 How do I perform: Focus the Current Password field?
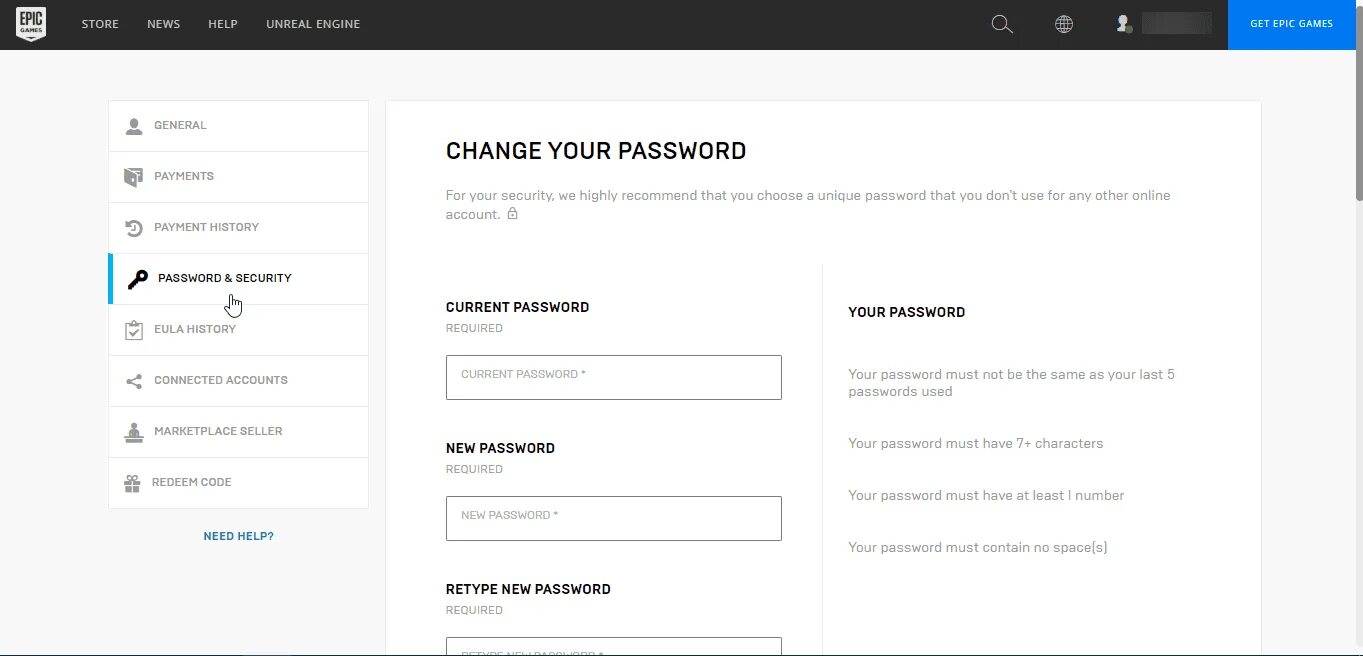pos(613,377)
